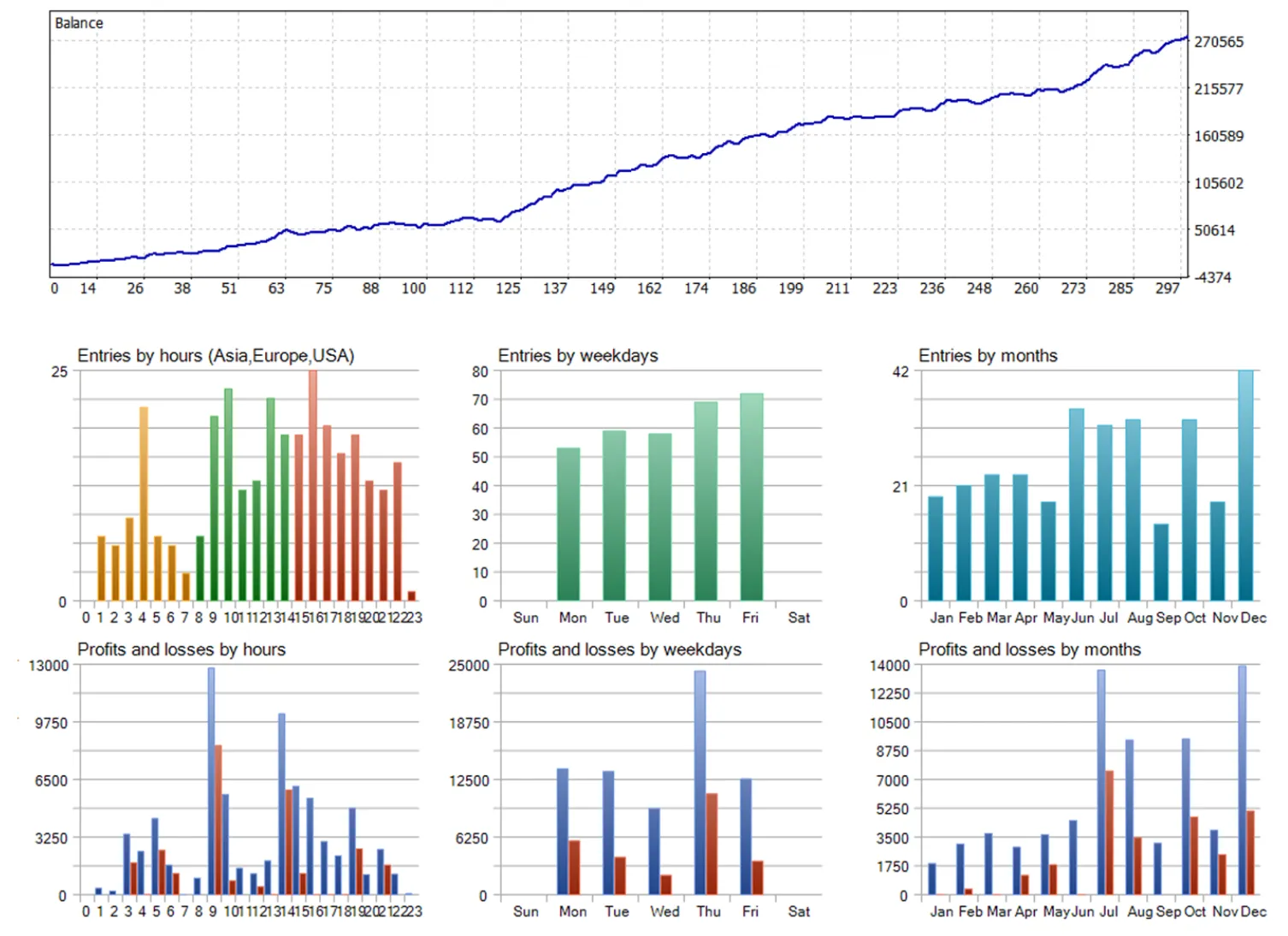
Task: Click the red Dec loss bar by months
Action: [x=1250, y=852]
